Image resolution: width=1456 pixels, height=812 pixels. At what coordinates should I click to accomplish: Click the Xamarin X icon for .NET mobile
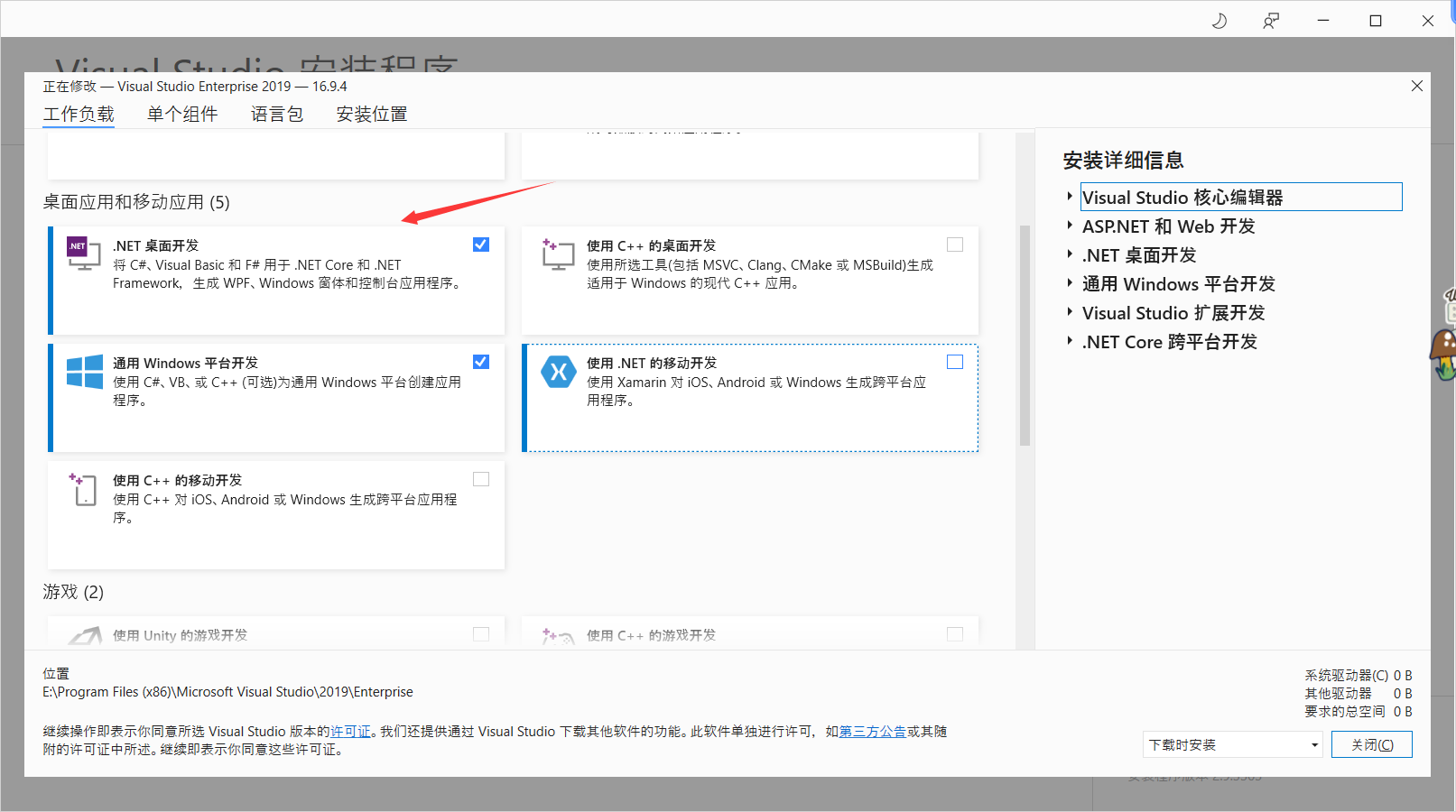pyautogui.click(x=559, y=371)
